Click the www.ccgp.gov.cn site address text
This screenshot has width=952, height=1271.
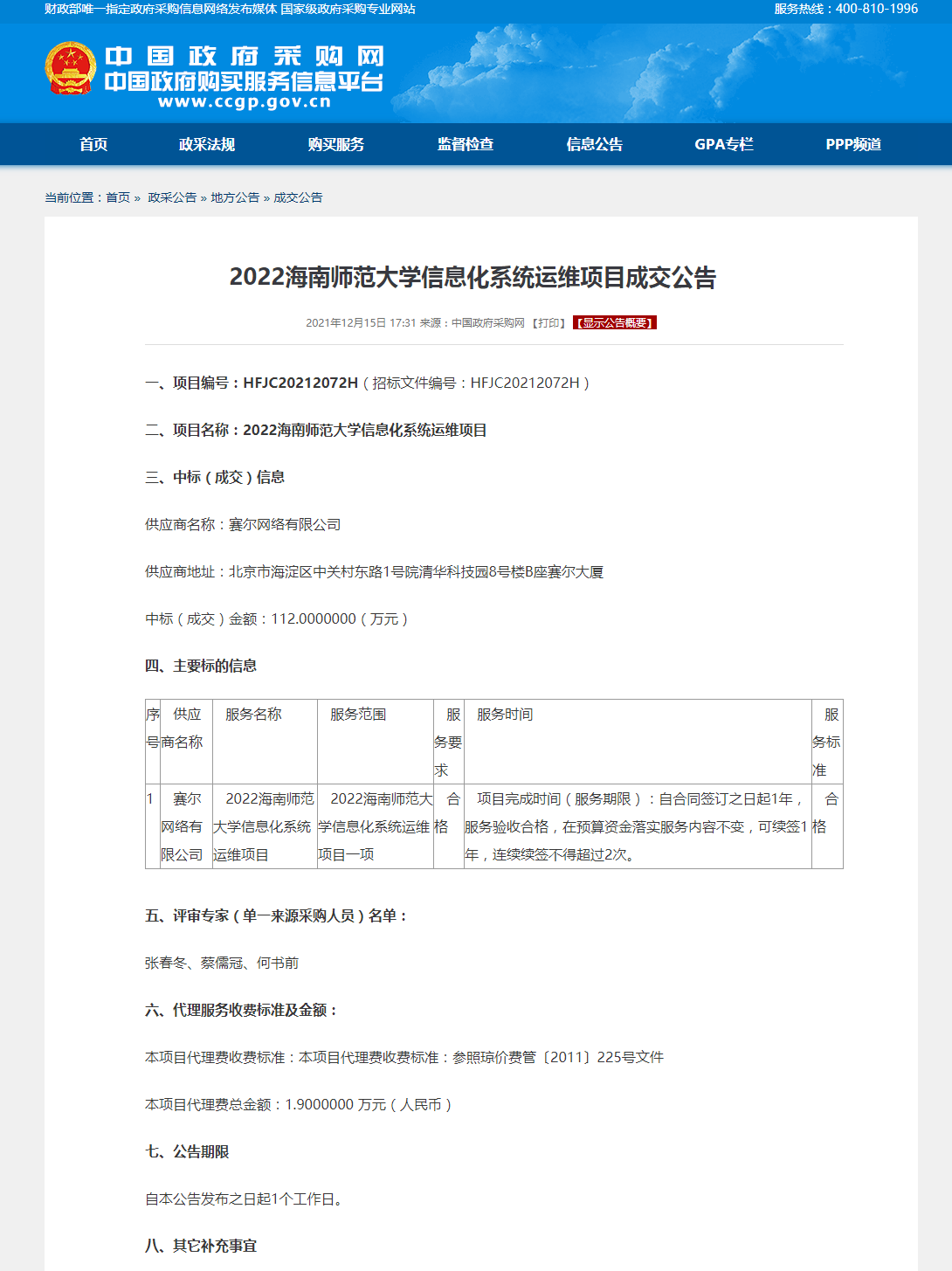point(245,102)
